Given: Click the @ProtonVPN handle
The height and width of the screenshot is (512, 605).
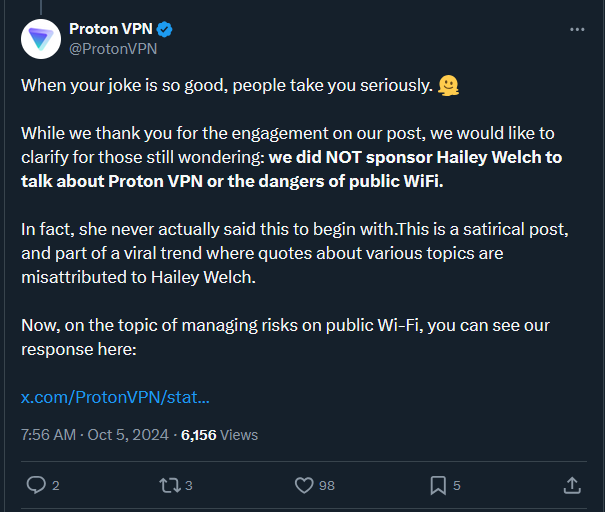Looking at the screenshot, I should tap(113, 49).
